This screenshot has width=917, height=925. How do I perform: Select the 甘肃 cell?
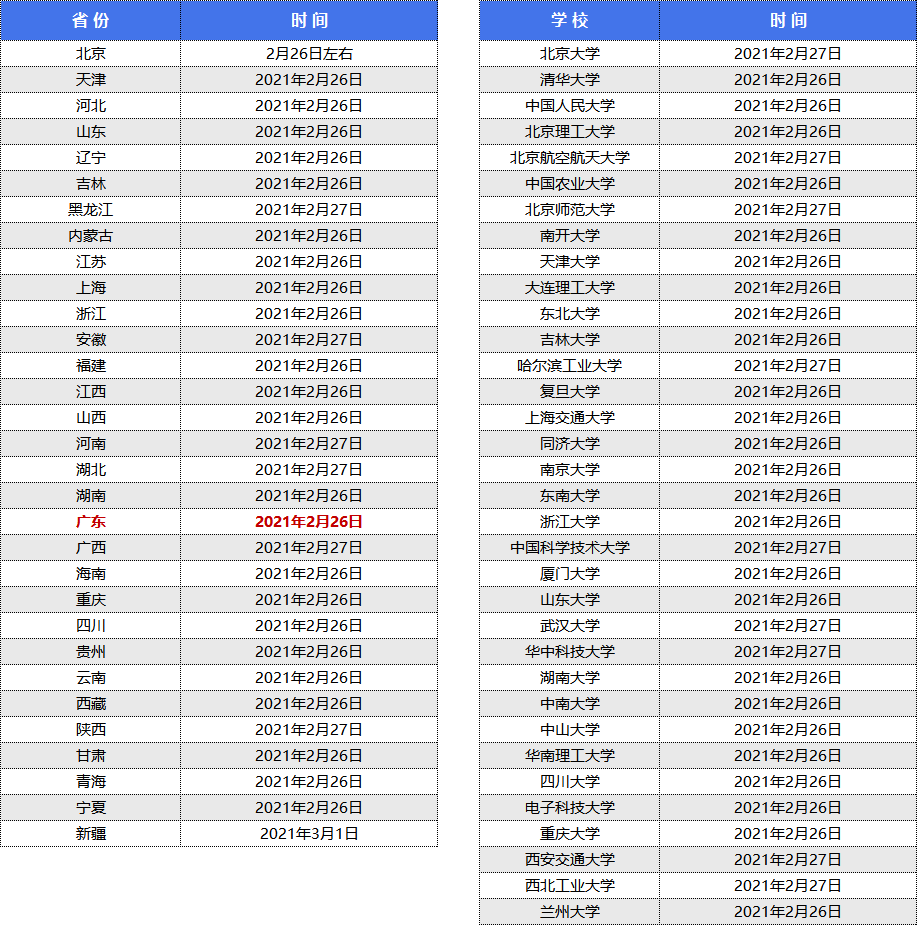coord(90,755)
